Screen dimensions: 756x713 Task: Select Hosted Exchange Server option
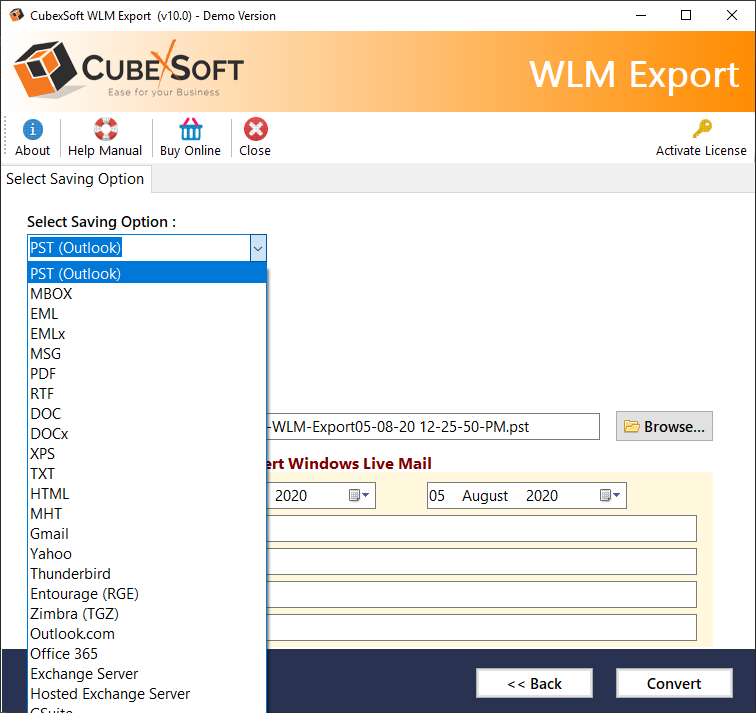[110, 694]
